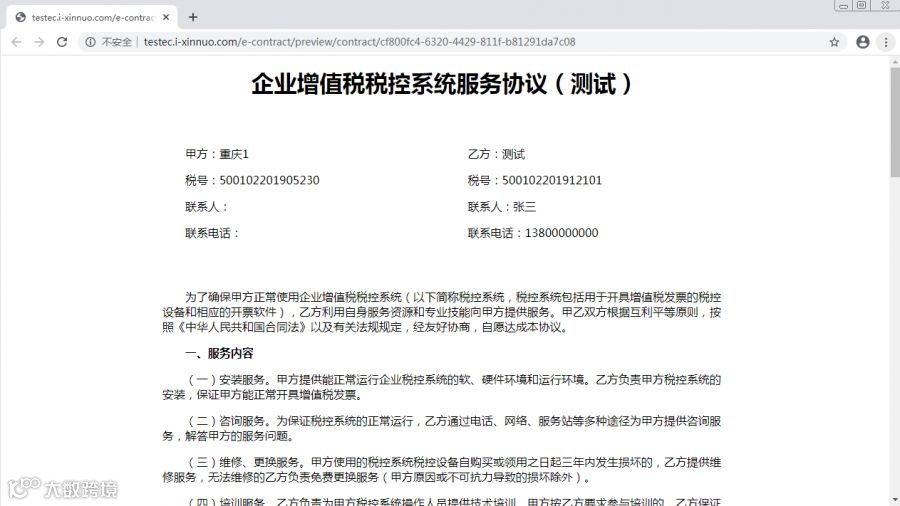Click the paragraph starting （三）维修、更换服务
The height and width of the screenshot is (506, 900).
coord(441,470)
